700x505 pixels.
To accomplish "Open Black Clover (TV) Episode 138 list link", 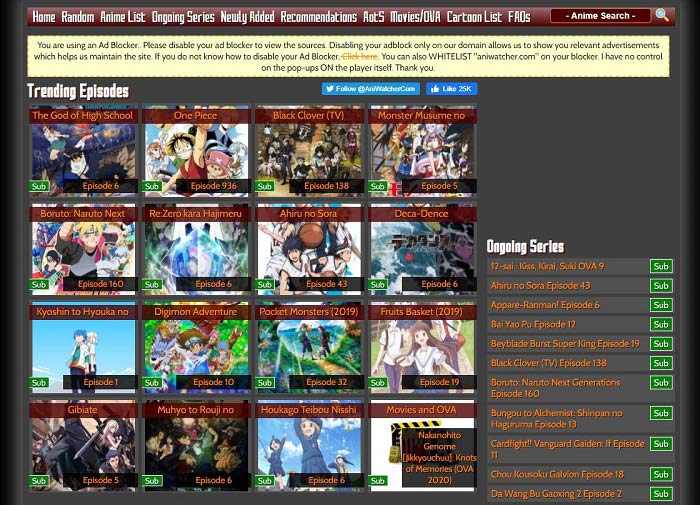I will coord(549,363).
